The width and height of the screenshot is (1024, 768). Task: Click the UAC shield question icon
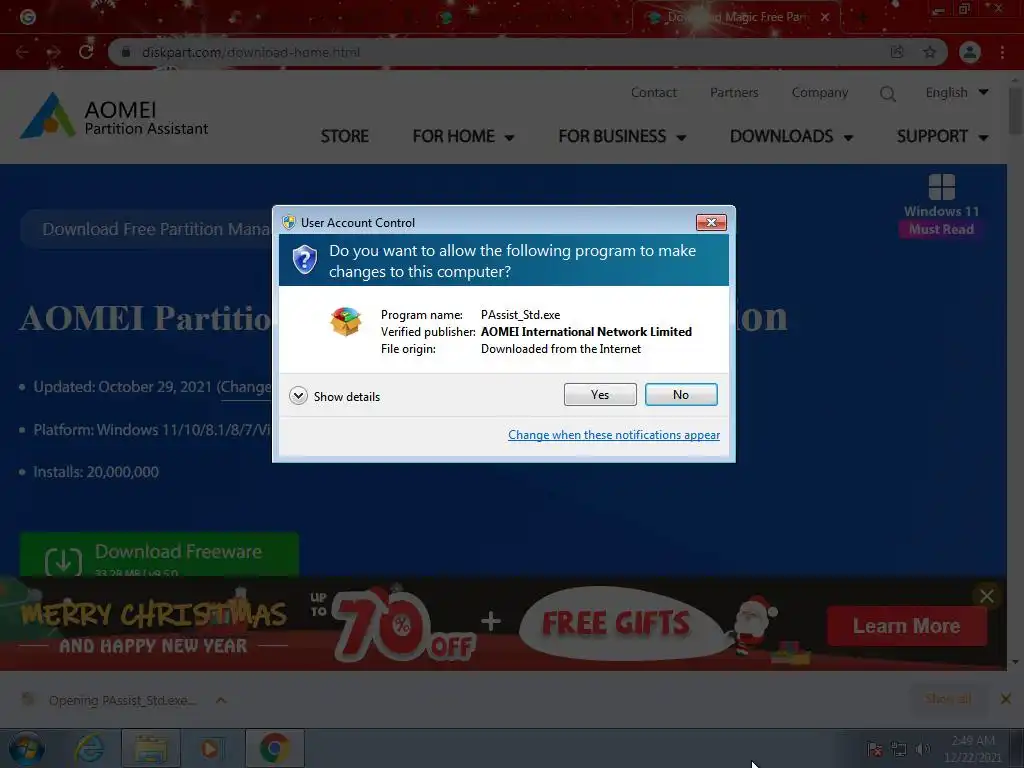[x=304, y=260]
